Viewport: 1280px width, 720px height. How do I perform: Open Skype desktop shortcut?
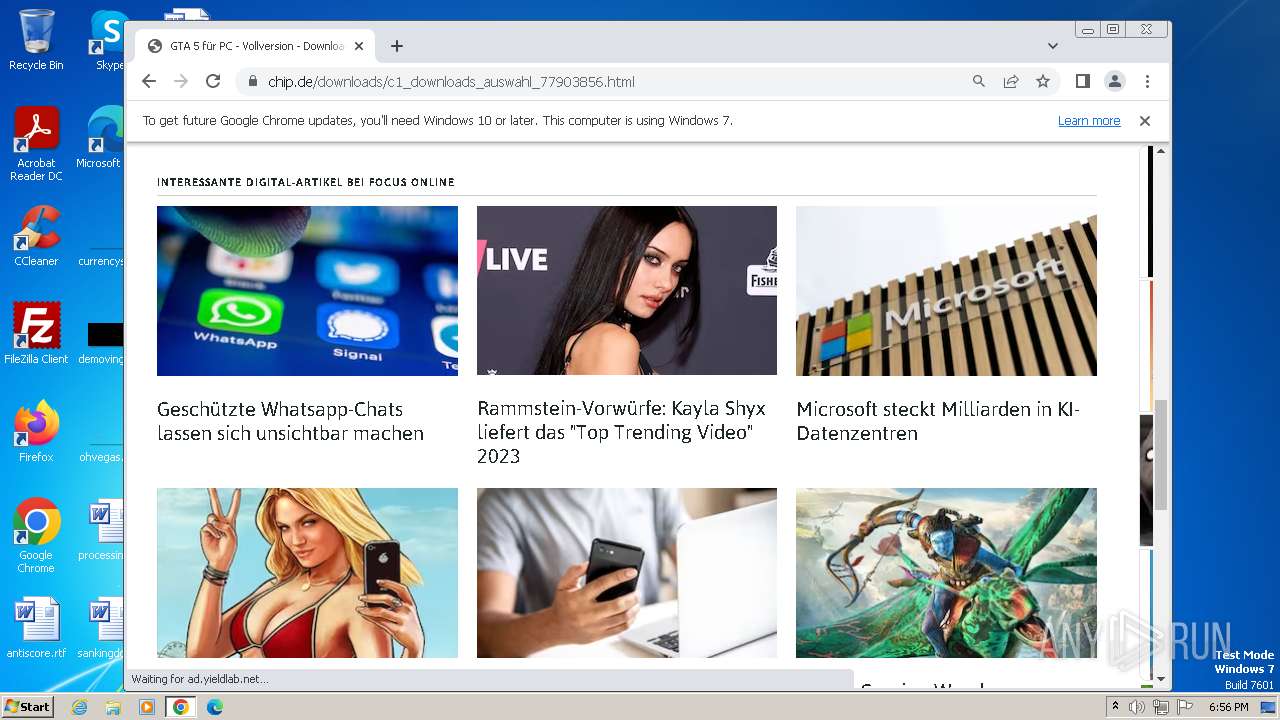click(x=108, y=40)
